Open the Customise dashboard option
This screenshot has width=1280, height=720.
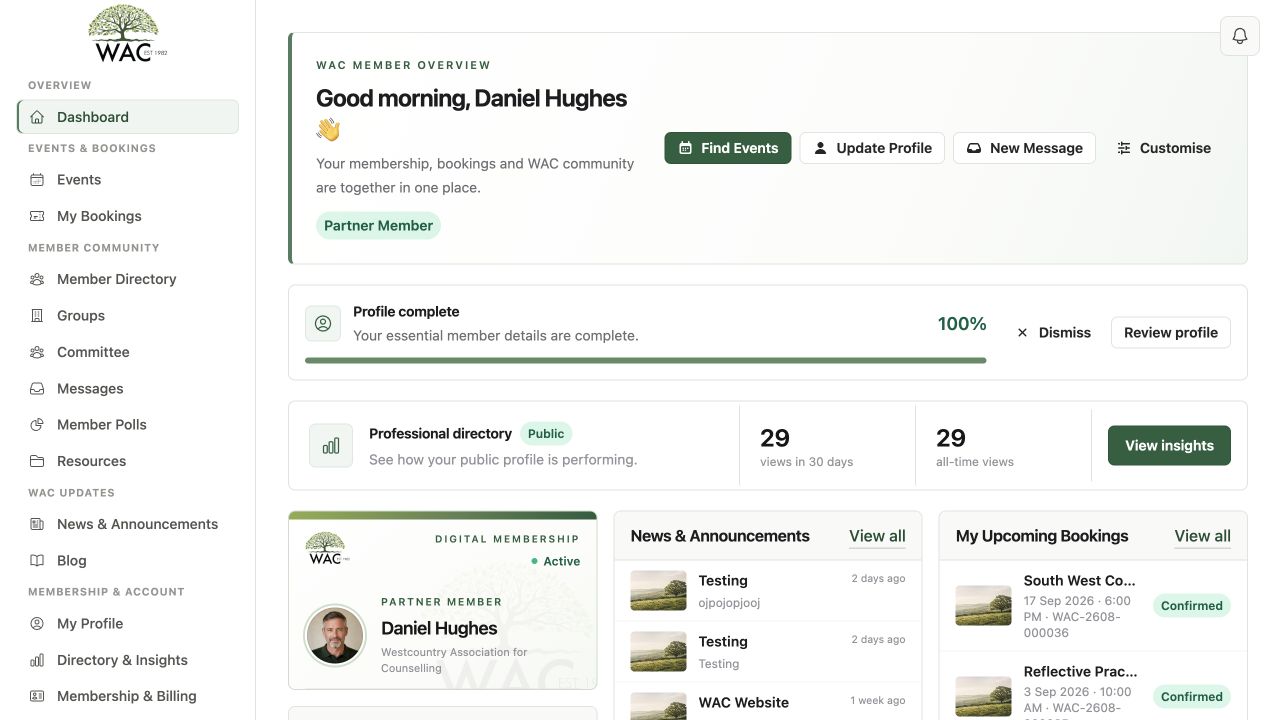1164,148
